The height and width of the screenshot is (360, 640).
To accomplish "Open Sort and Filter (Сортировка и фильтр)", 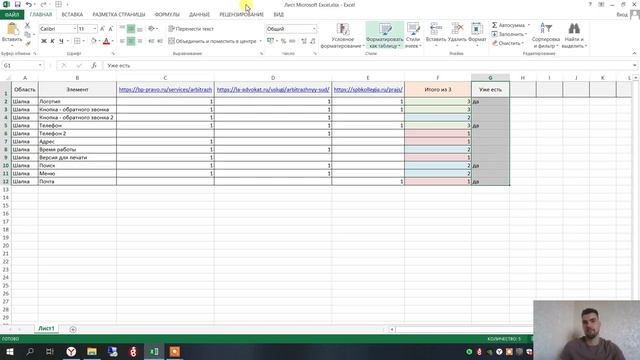I will [x=546, y=36].
